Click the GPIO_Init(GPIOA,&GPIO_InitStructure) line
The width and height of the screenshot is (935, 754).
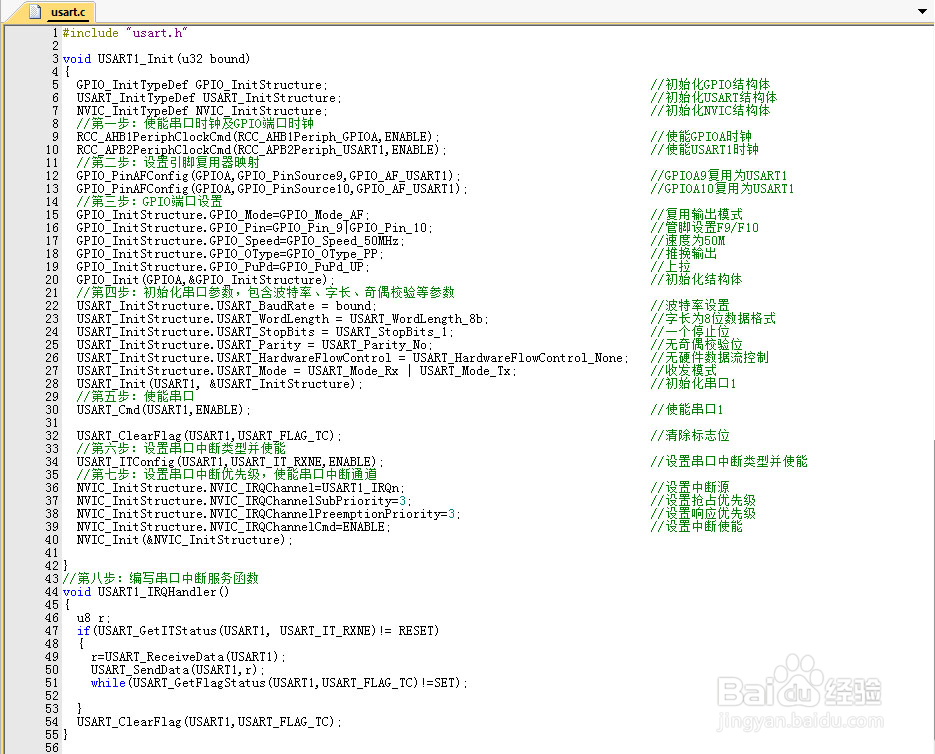pyautogui.click(x=205, y=280)
